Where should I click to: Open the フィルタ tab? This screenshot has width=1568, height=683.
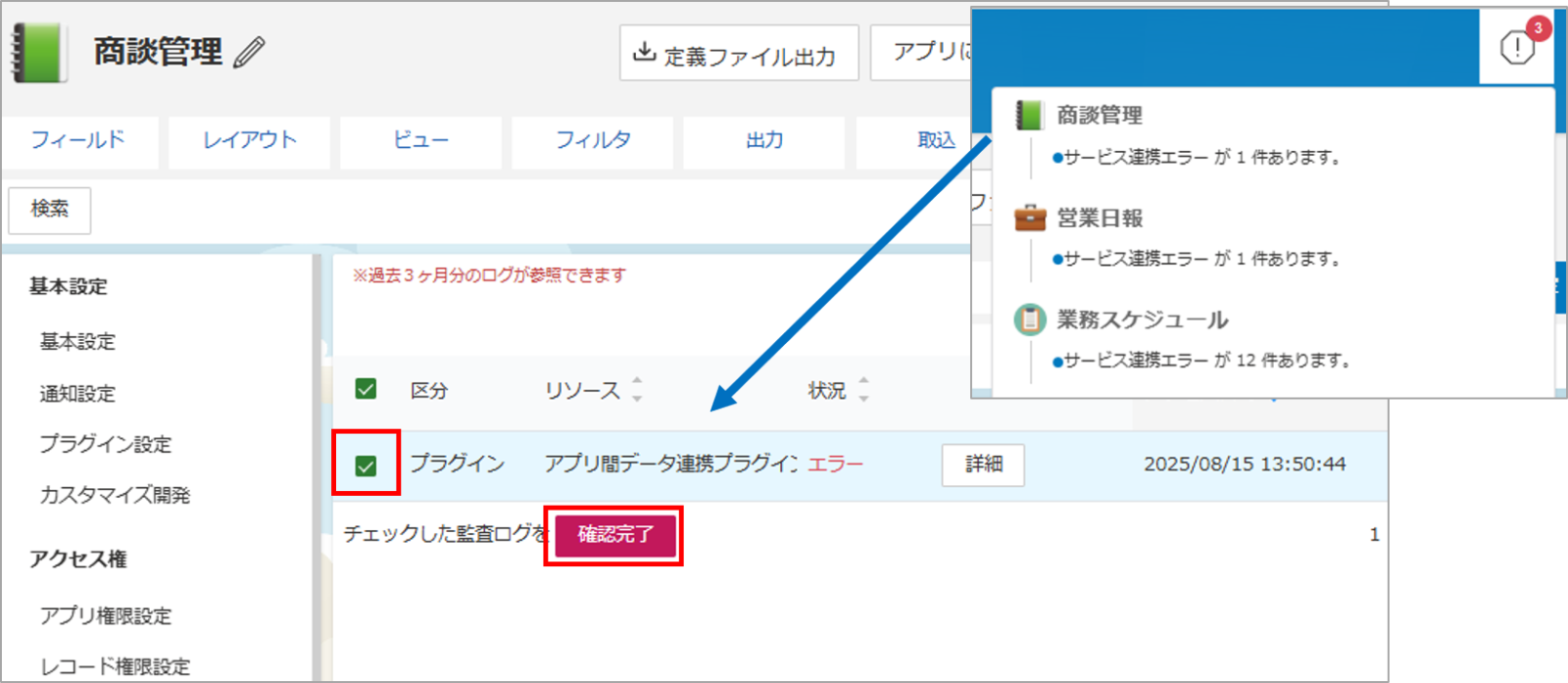[x=593, y=141]
